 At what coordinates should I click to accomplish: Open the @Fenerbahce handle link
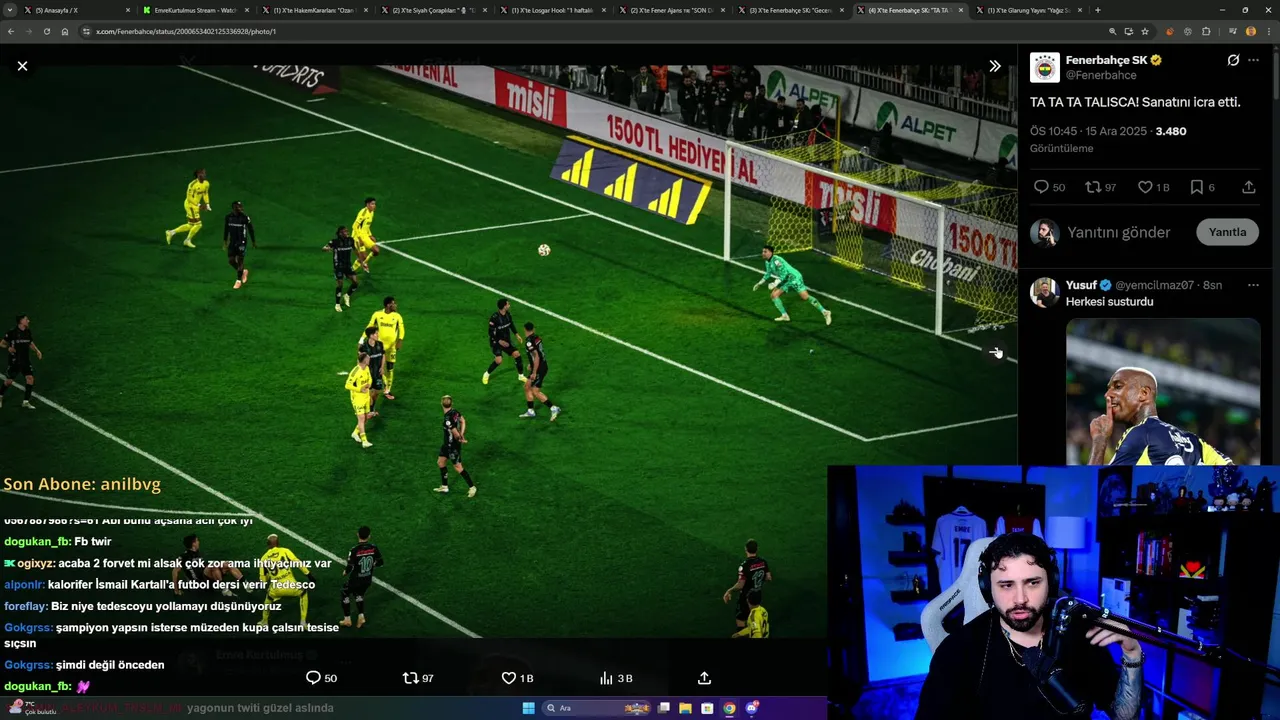pyautogui.click(x=1101, y=75)
